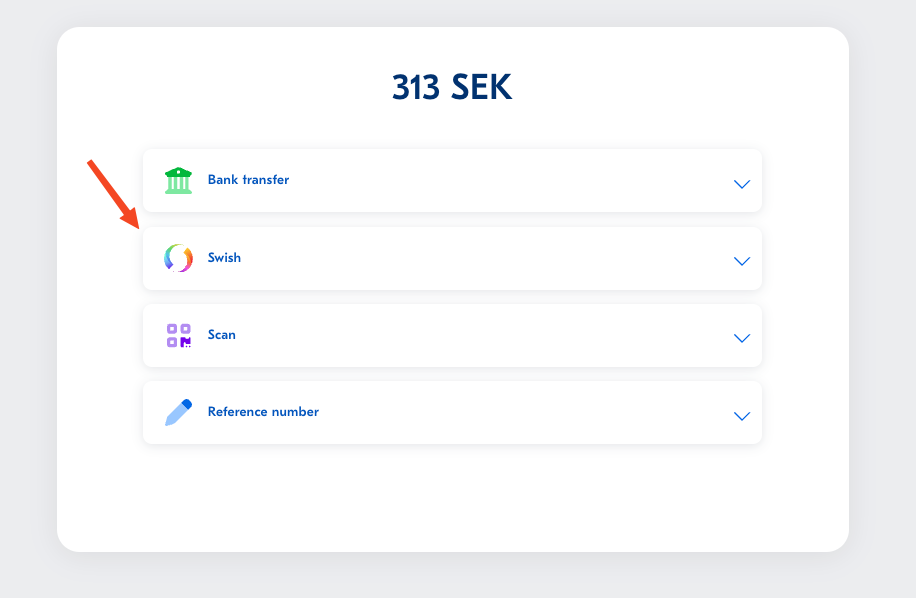Open the Scan section chevron arrow
The height and width of the screenshot is (598, 916).
[741, 338]
